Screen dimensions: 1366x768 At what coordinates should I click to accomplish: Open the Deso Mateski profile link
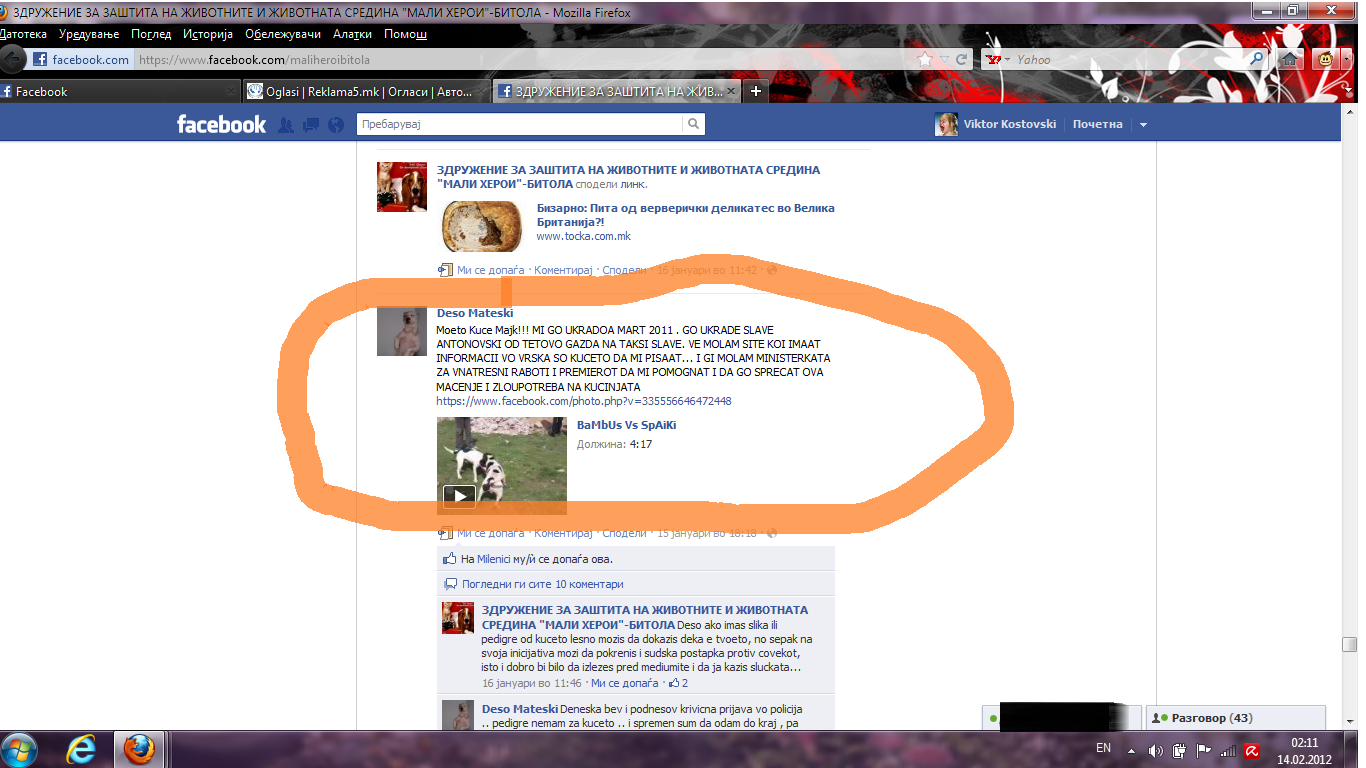475,313
